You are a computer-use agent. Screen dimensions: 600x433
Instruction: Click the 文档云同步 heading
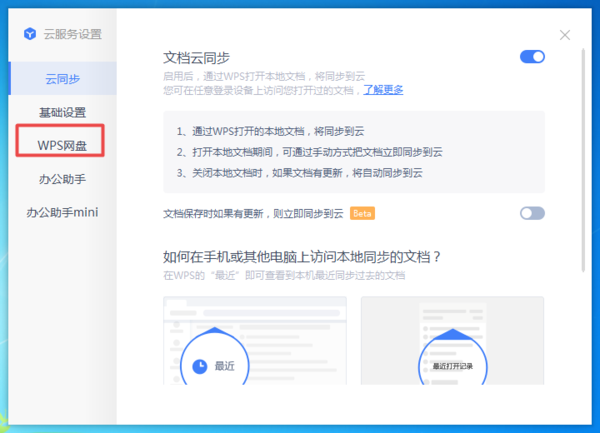coord(196,58)
